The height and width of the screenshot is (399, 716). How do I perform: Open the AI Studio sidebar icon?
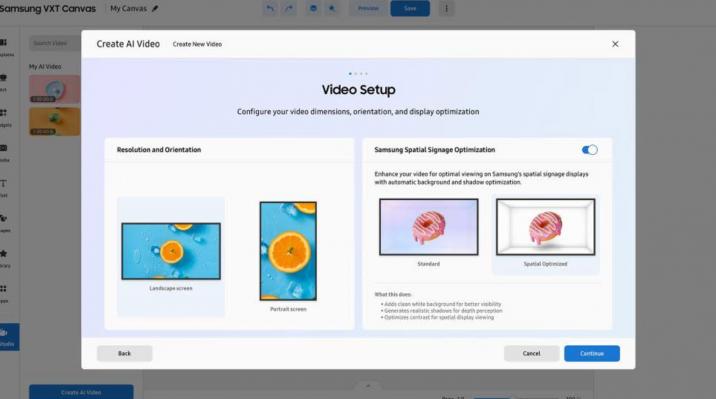(7, 337)
